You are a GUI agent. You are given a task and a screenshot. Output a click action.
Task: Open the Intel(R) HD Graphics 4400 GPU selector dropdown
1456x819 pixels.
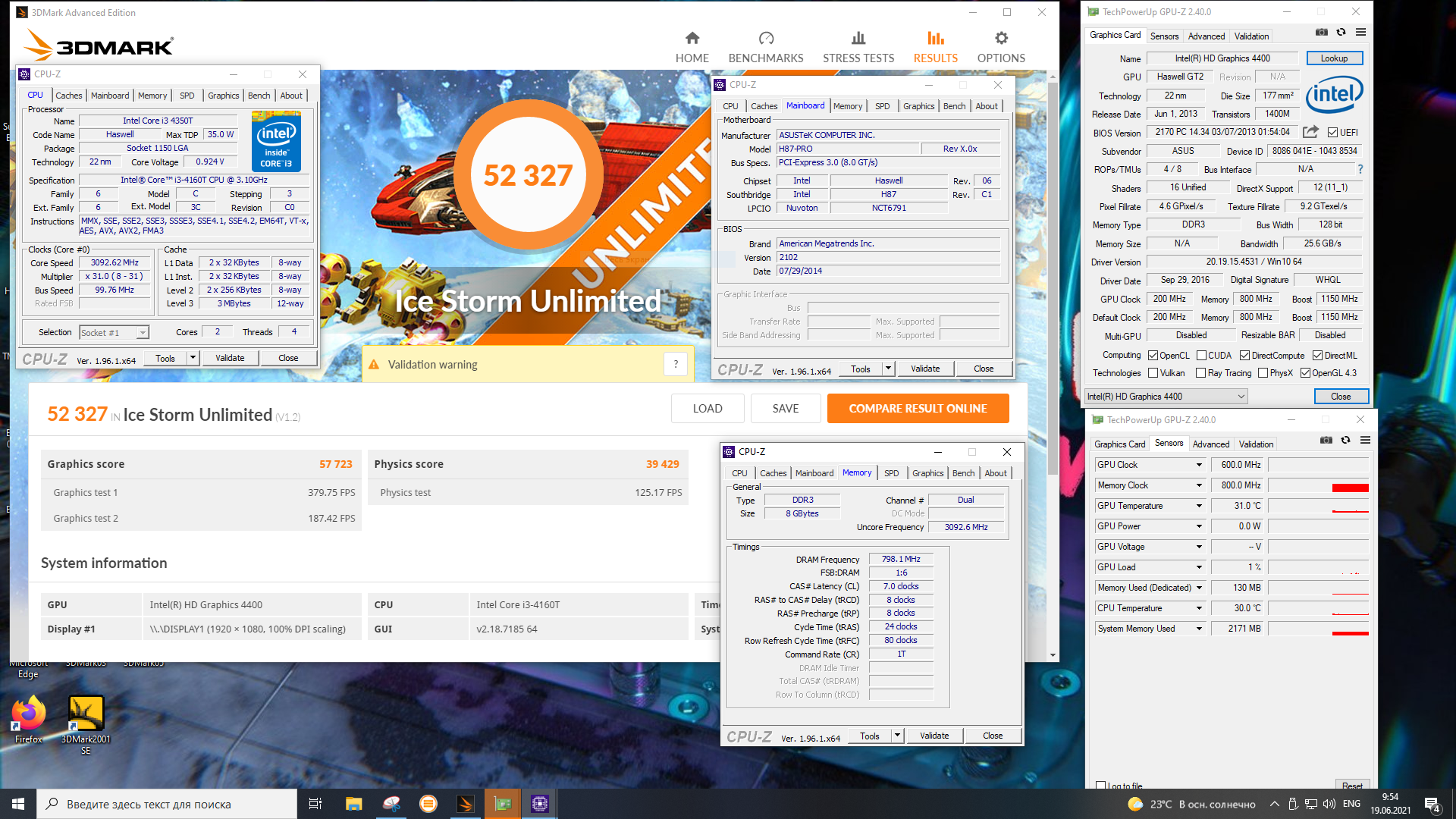click(1166, 397)
